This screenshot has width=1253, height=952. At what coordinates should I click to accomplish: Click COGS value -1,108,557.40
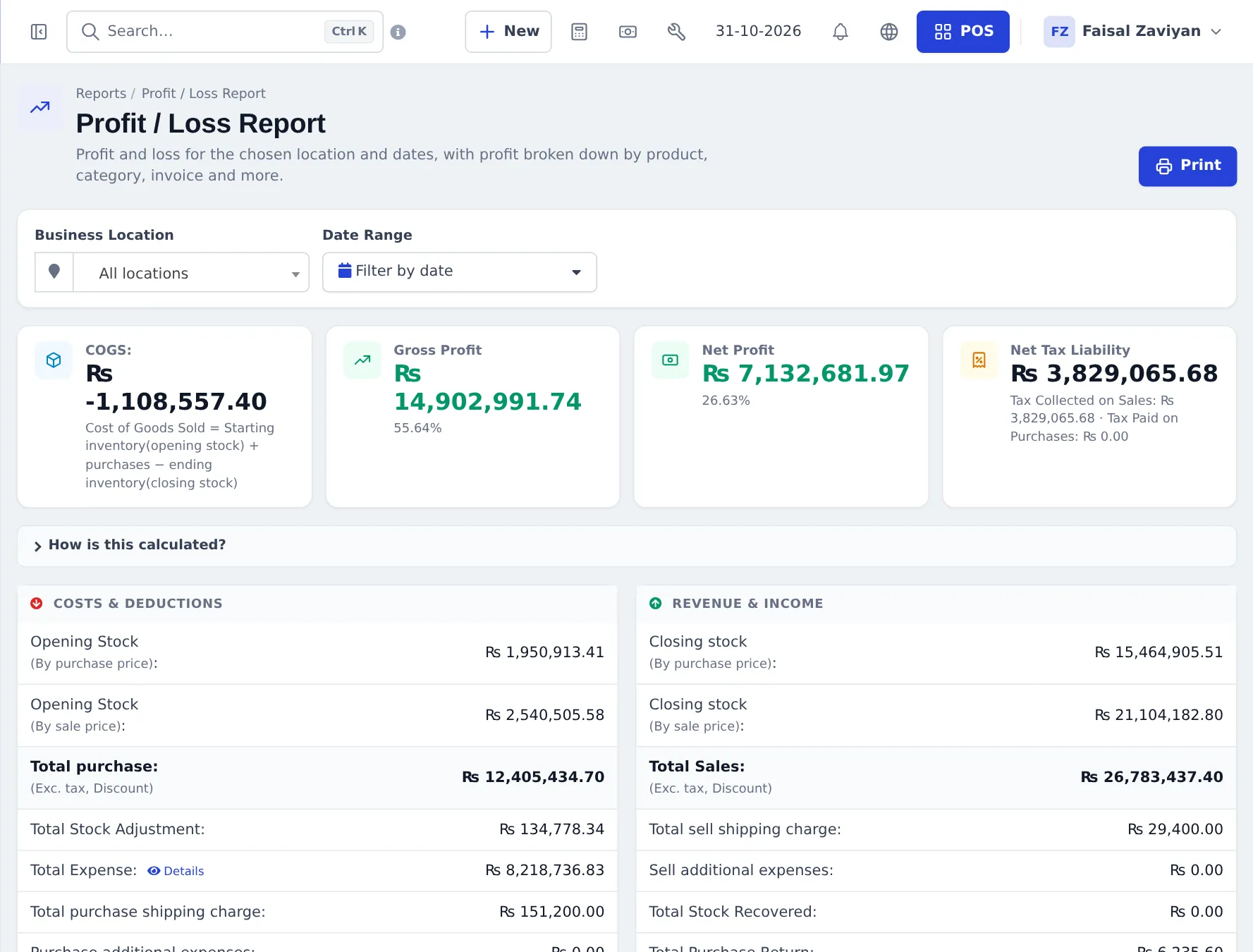click(176, 402)
